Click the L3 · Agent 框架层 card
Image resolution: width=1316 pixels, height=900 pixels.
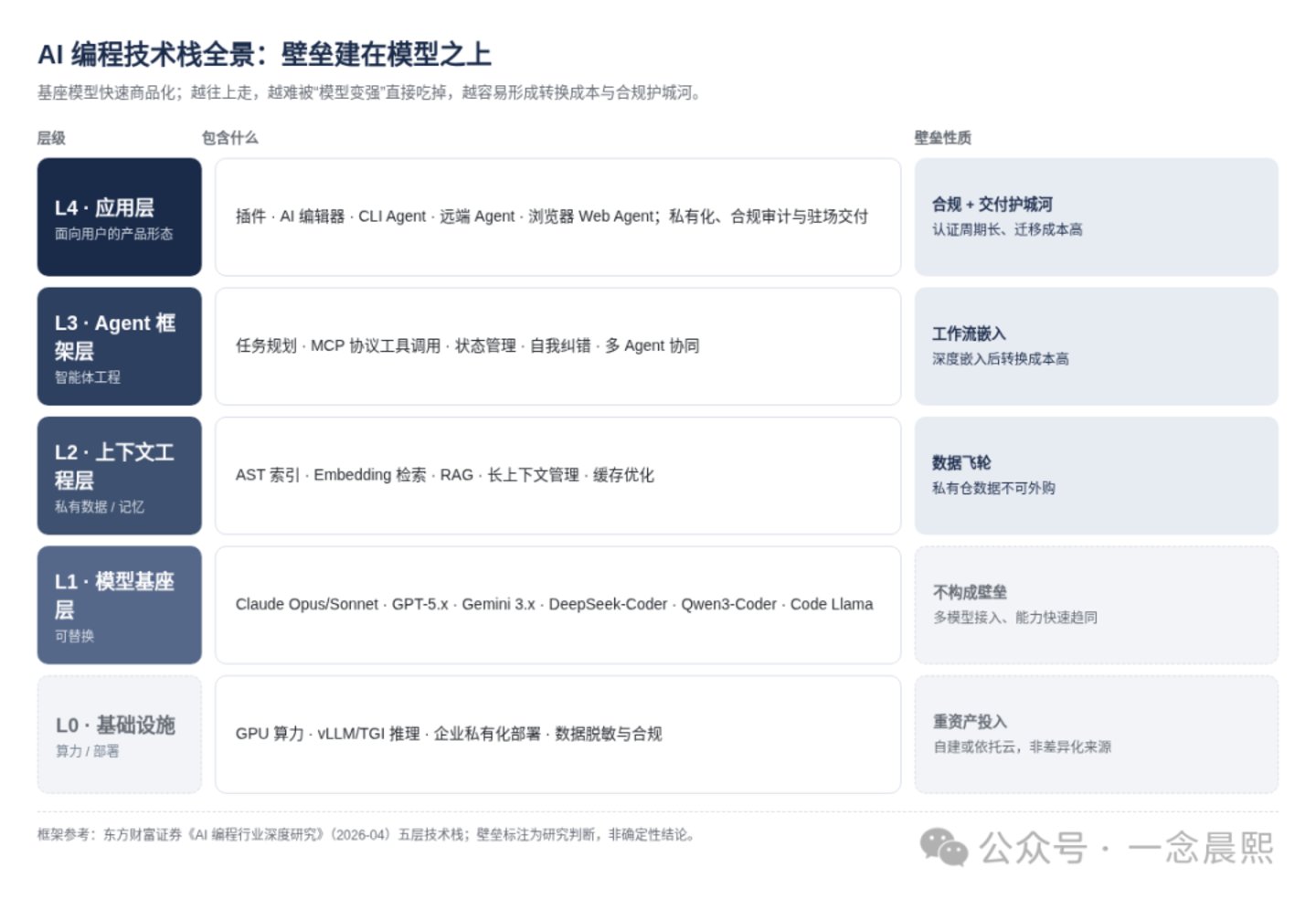[119, 346]
